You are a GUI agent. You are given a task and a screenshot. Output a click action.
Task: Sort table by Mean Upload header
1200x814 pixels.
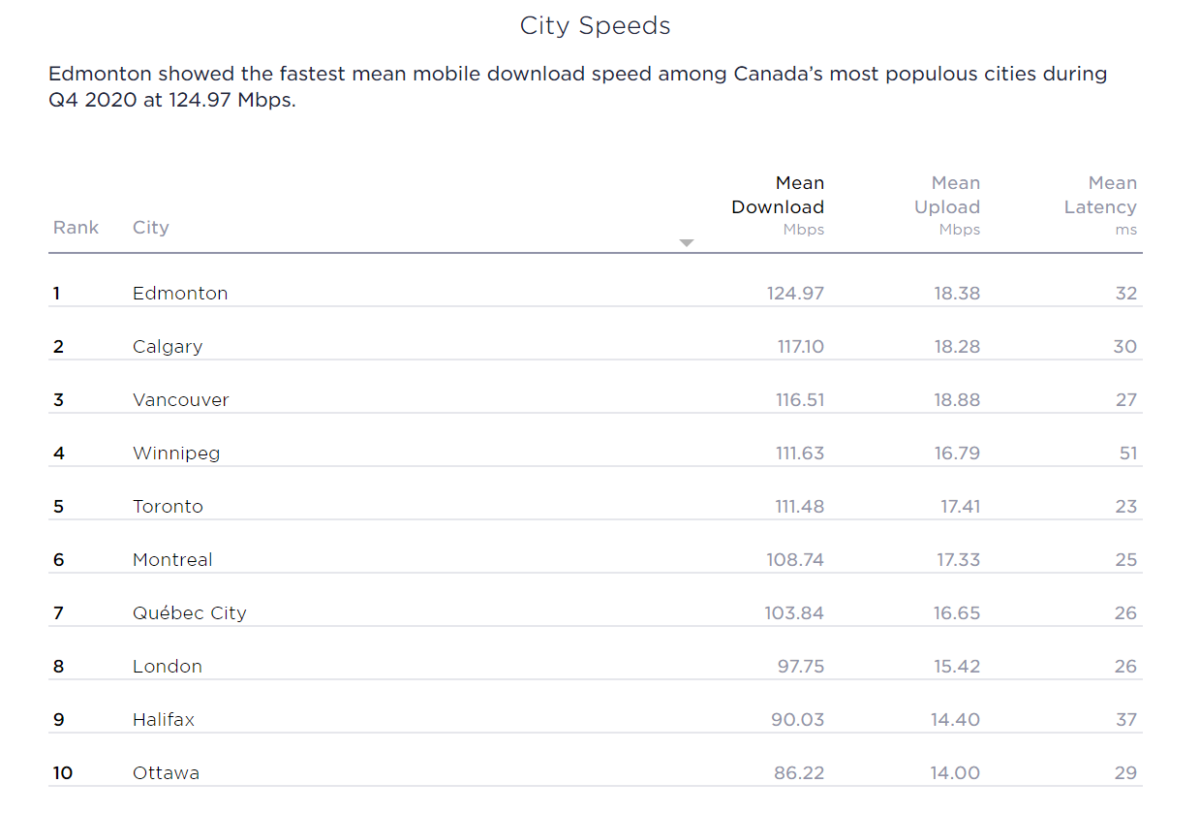(x=947, y=206)
